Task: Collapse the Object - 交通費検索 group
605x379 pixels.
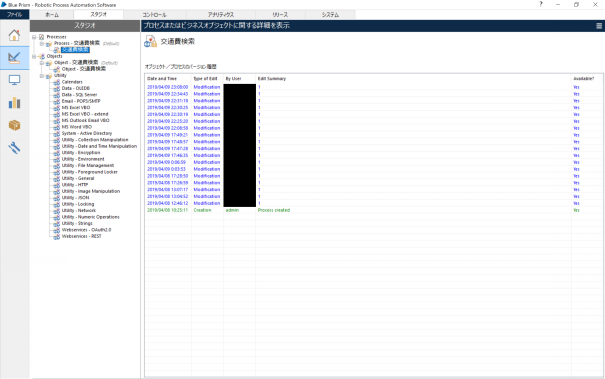Action: (42, 63)
